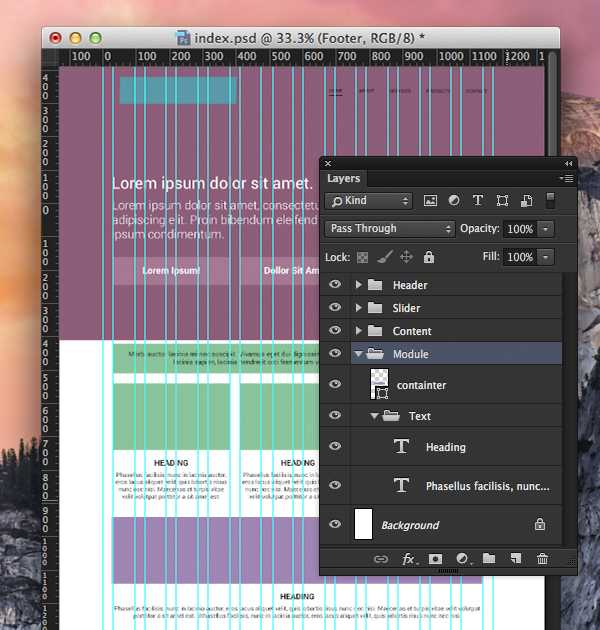
Task: Open the Opacity slider arrow
Action: pos(545,229)
